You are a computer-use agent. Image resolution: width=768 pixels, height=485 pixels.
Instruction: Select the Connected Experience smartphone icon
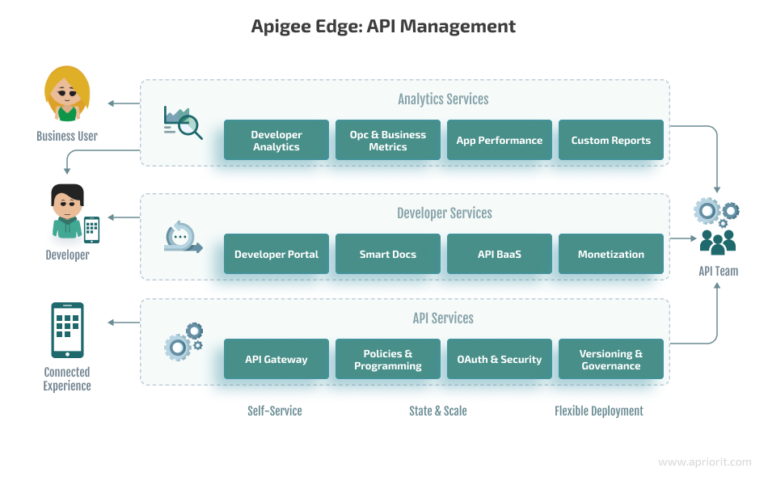click(x=67, y=330)
